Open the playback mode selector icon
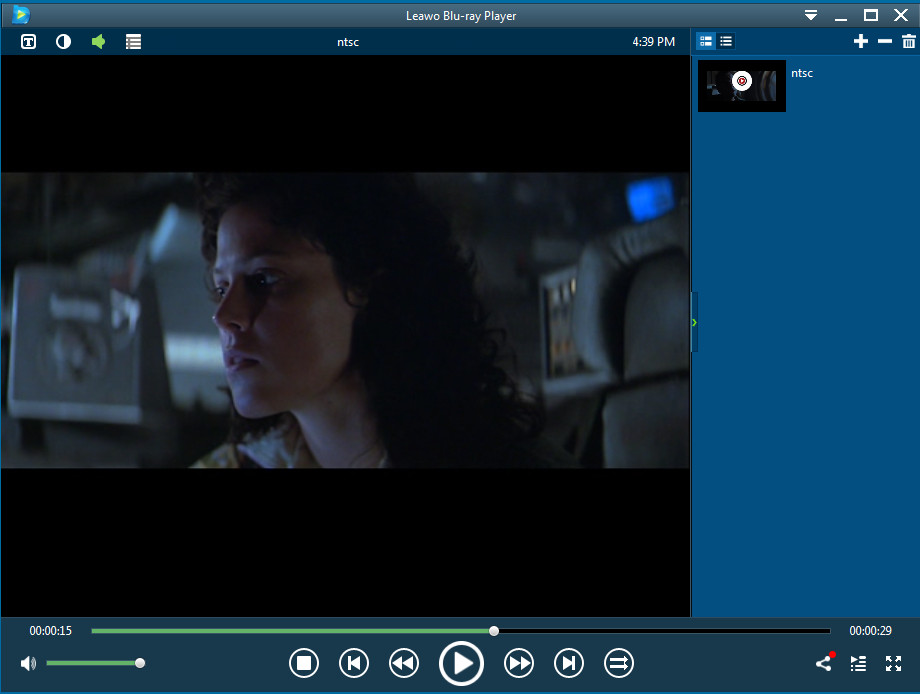This screenshot has height=694, width=920. [618, 663]
